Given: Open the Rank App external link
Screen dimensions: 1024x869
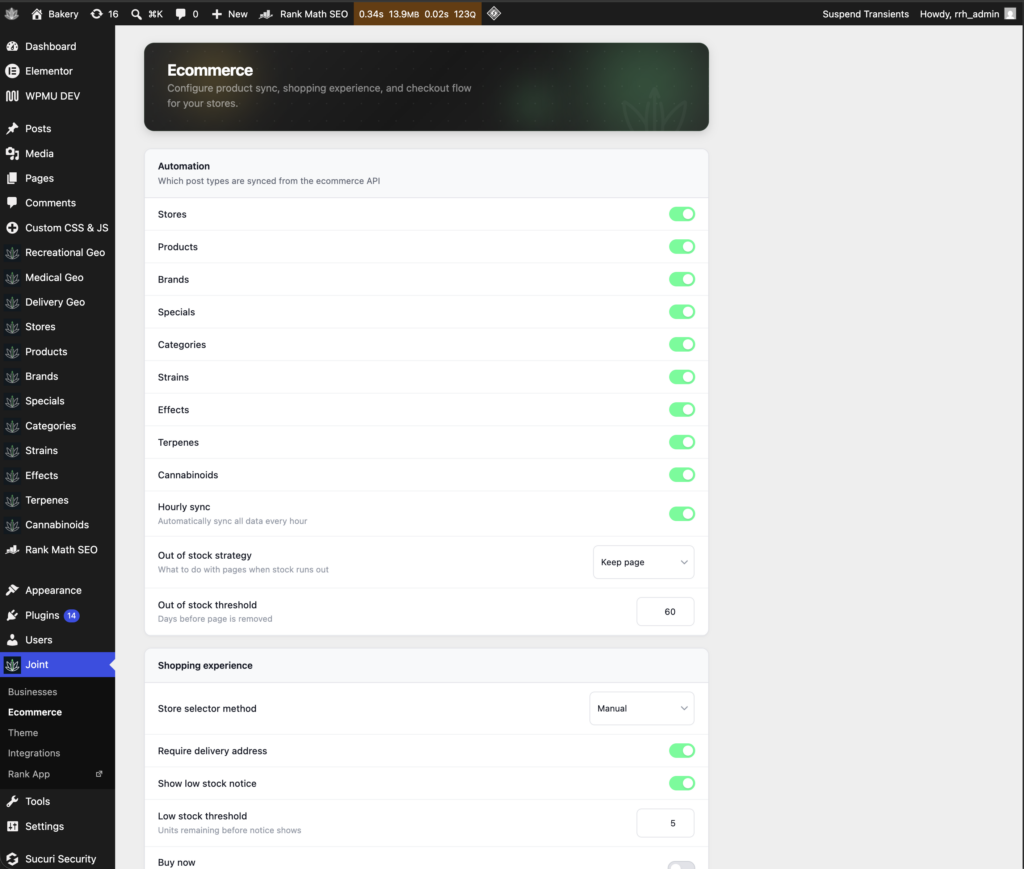Looking at the screenshot, I should coord(55,774).
